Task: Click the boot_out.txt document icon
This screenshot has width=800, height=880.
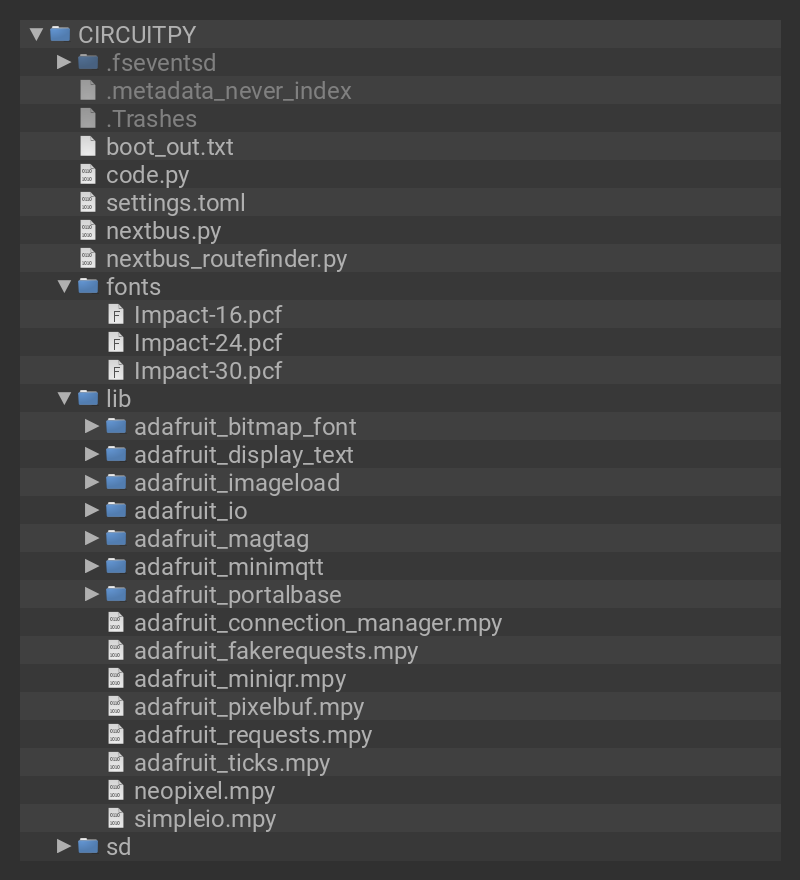Action: pyautogui.click(x=88, y=147)
